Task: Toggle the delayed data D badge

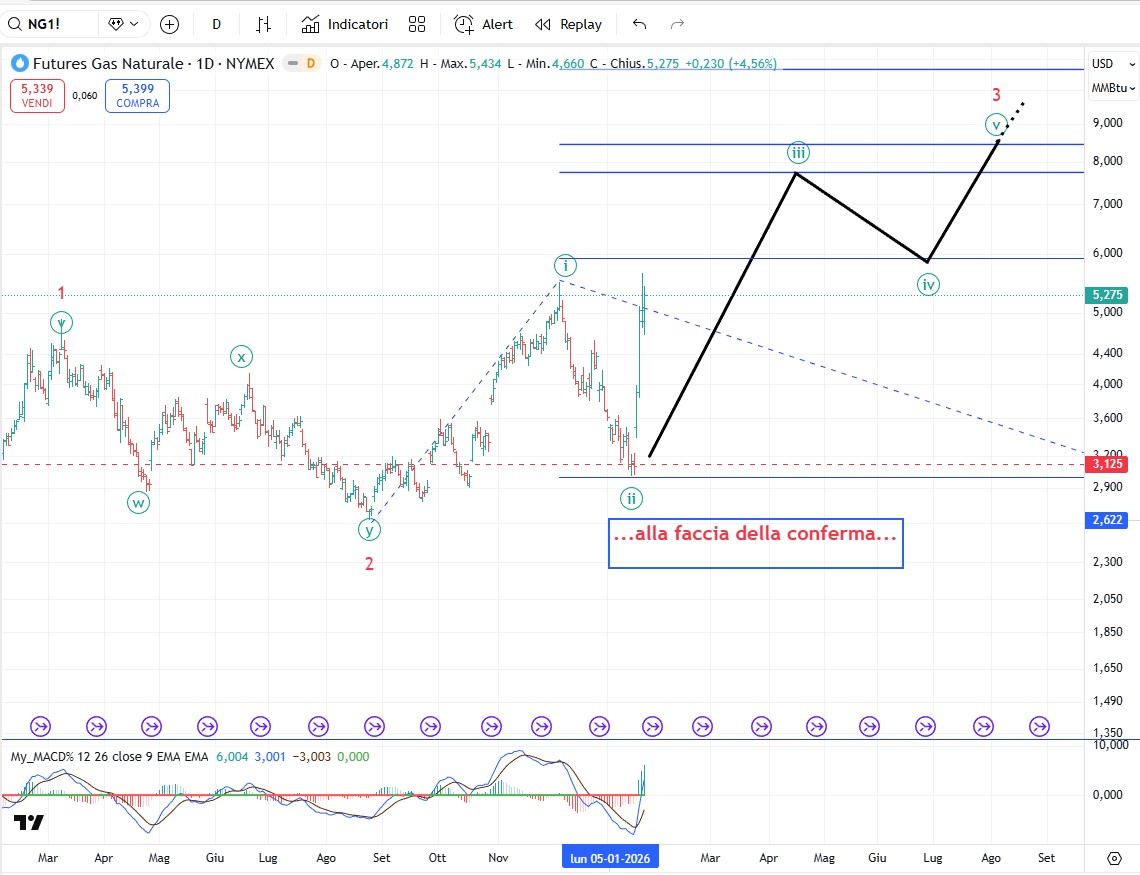Action: pos(310,64)
